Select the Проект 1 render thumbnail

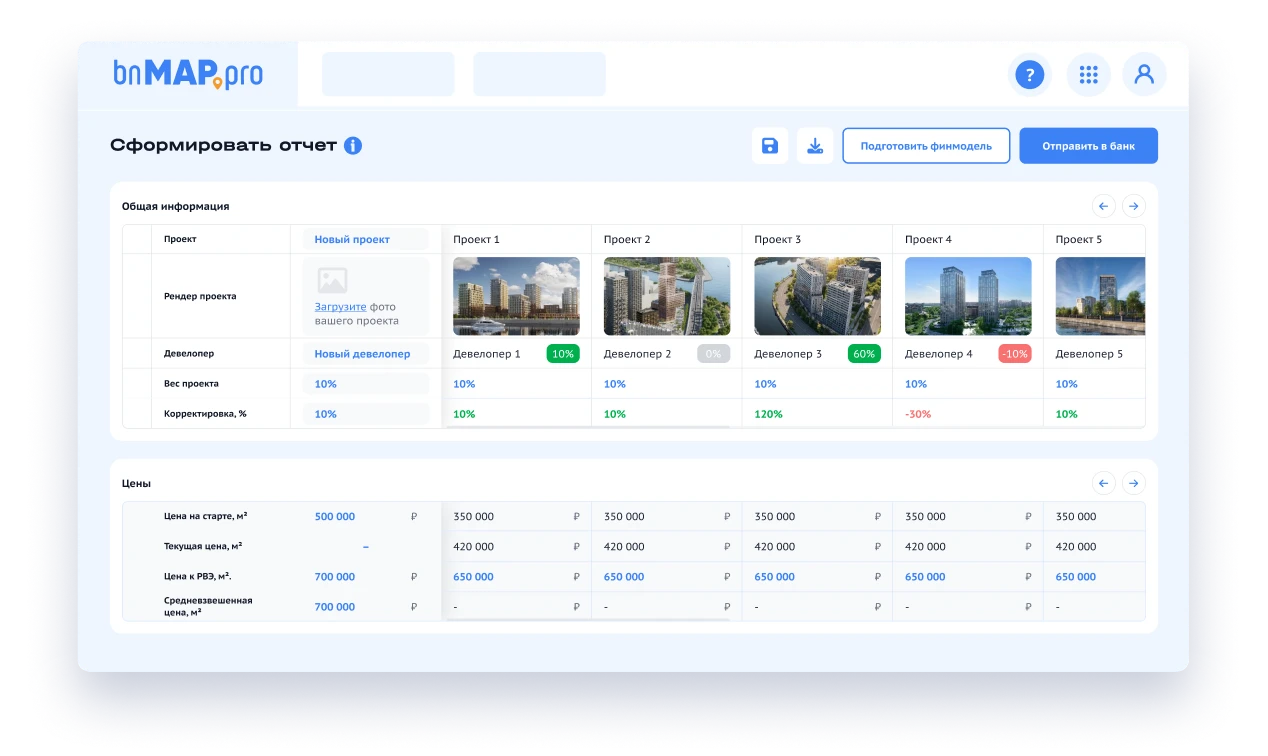coord(516,296)
